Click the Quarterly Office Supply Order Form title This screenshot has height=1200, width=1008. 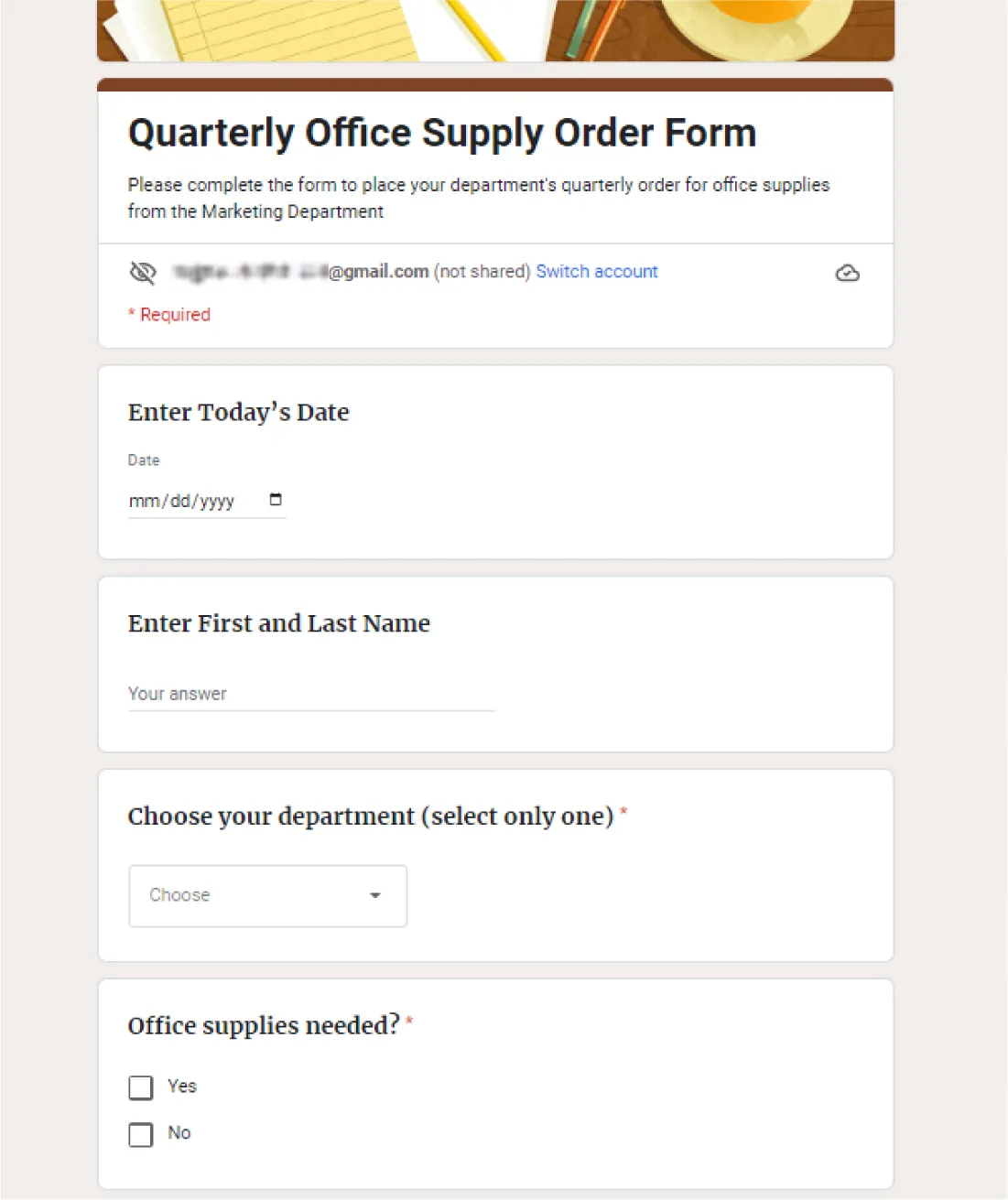tap(441, 132)
